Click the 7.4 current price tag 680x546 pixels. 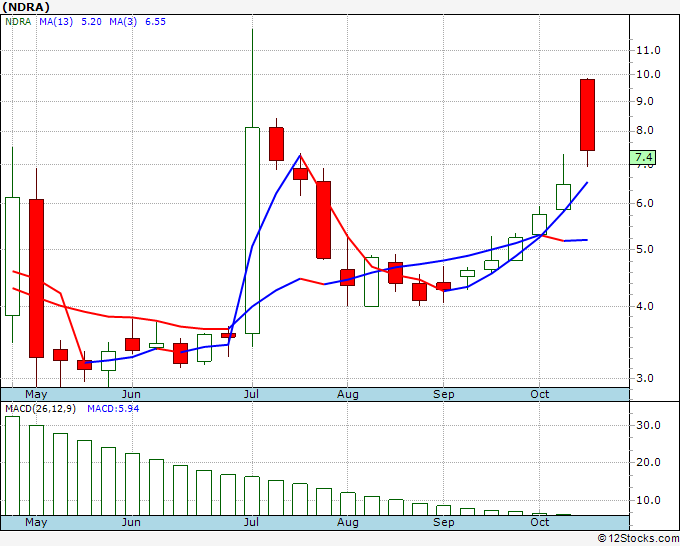(643, 157)
